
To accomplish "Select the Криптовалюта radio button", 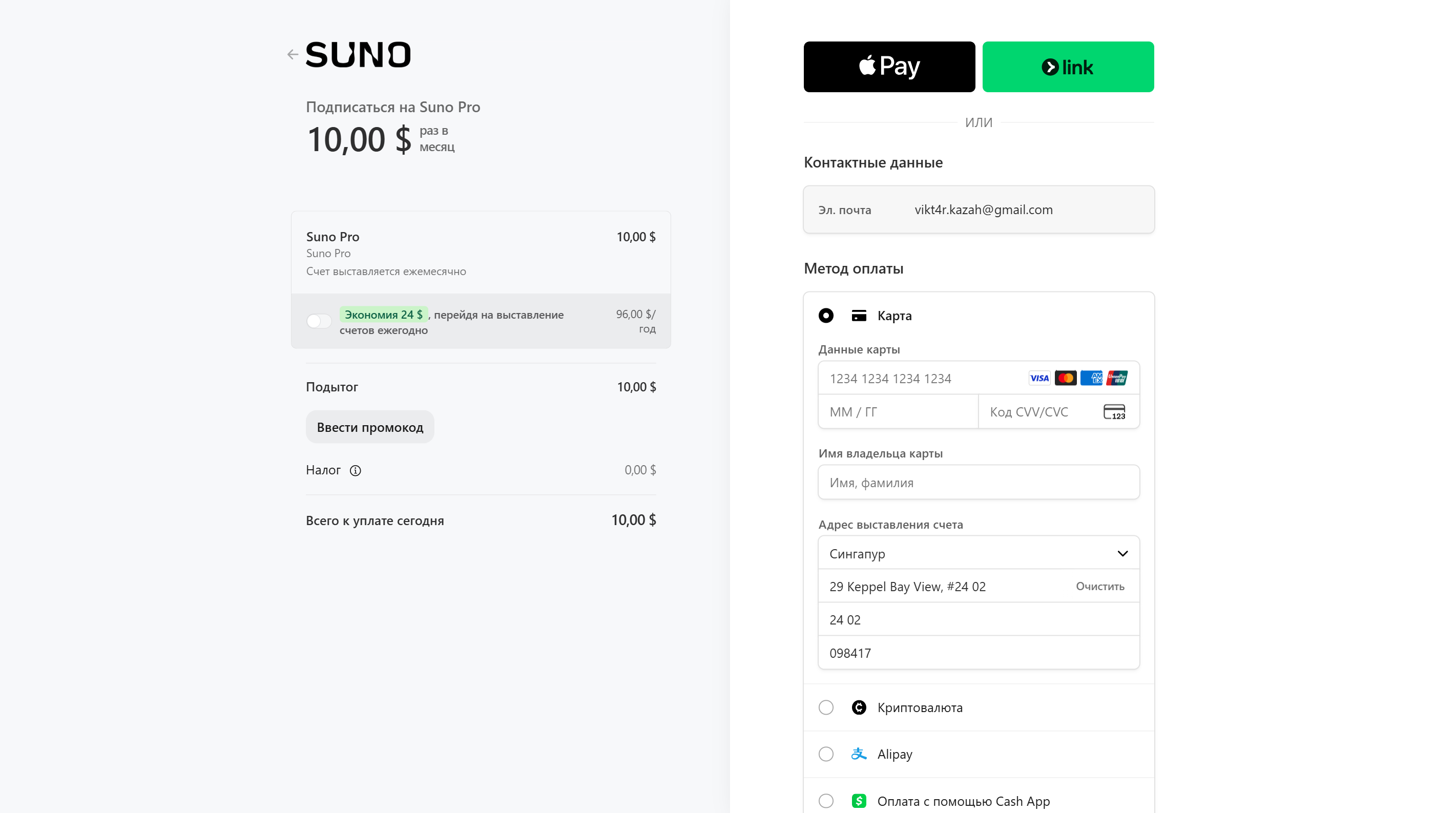I will [x=826, y=707].
